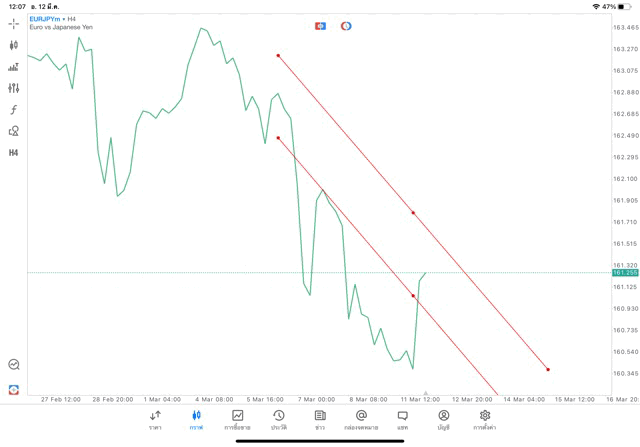
Task: Open the drawing objects shapes tool
Action: 14,131
